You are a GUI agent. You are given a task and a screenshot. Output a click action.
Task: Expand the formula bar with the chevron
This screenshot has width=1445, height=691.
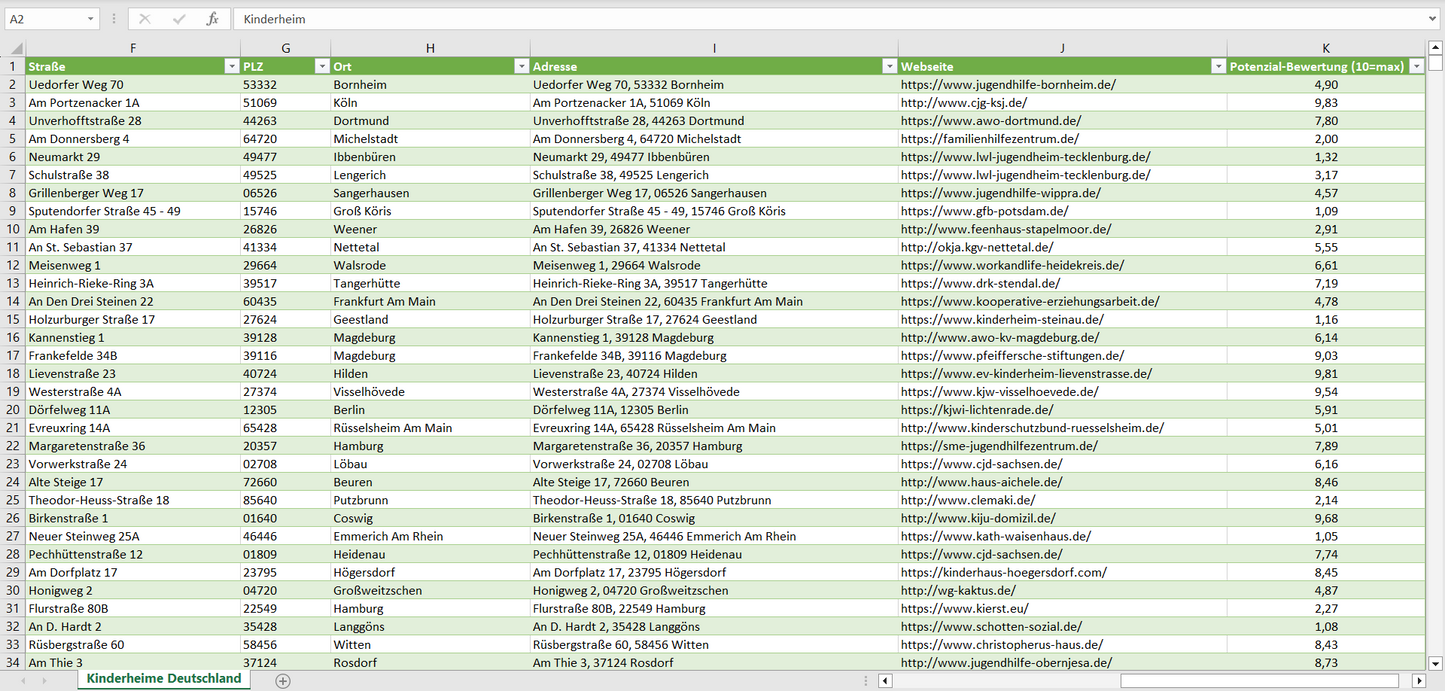(1434, 19)
